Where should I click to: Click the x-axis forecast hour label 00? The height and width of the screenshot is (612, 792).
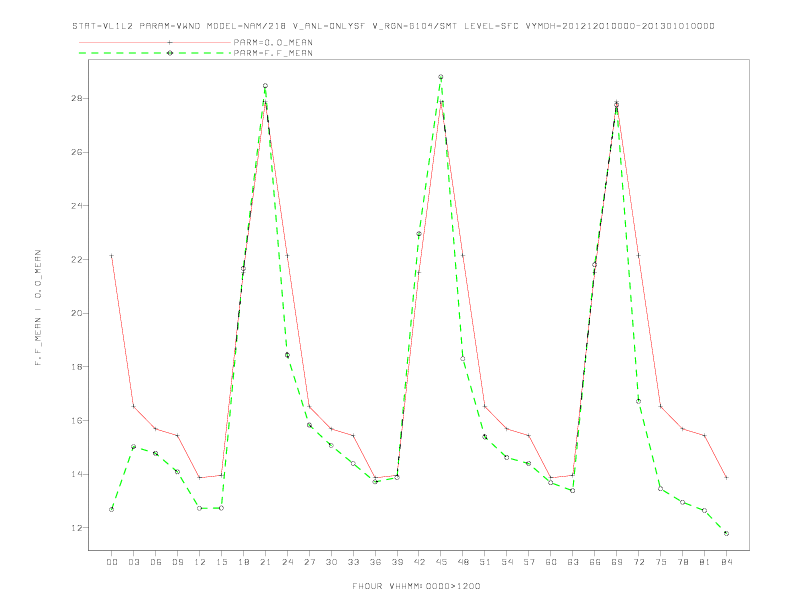click(112, 562)
